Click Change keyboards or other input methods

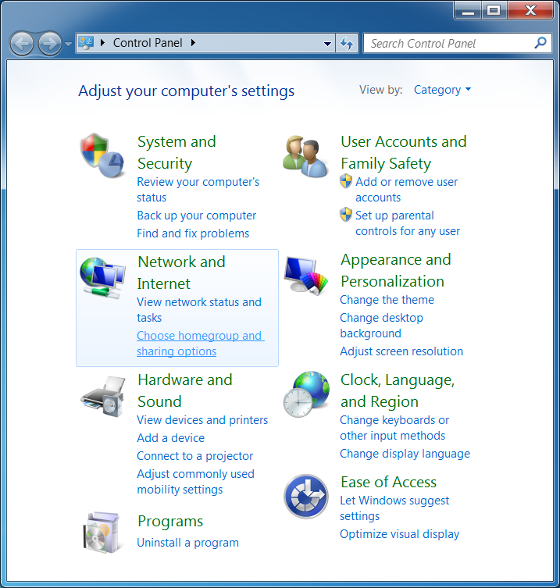[x=394, y=428]
